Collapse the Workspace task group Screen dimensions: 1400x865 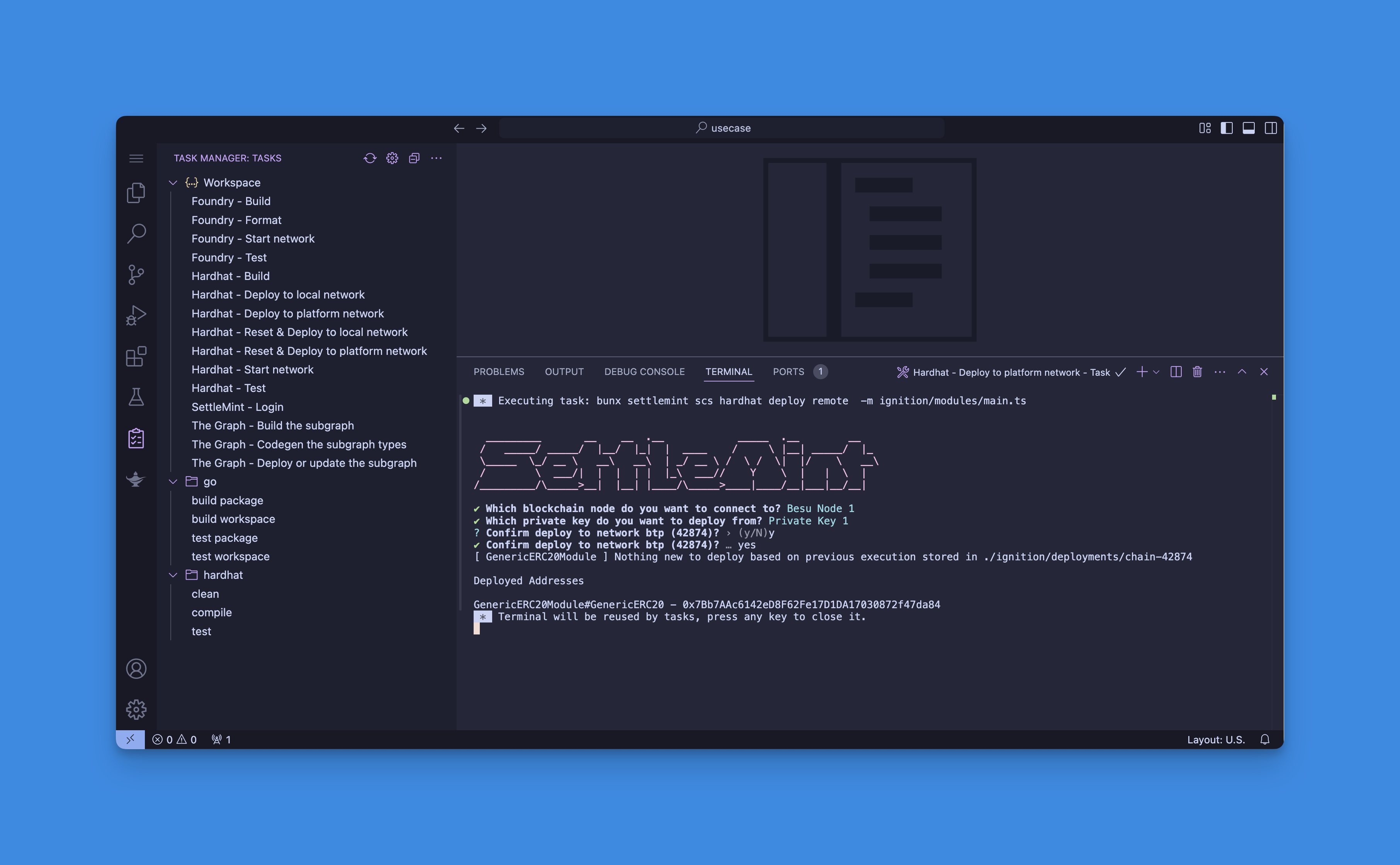pos(173,183)
